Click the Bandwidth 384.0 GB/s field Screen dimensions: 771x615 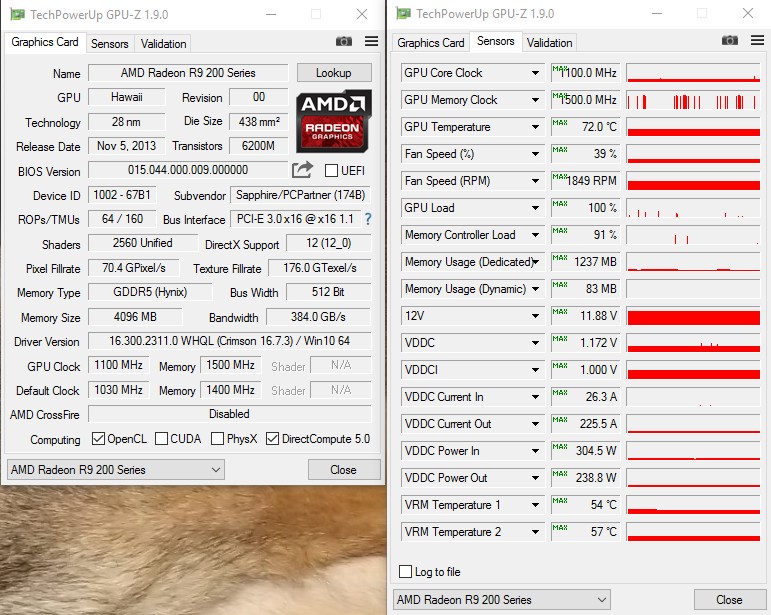319,317
